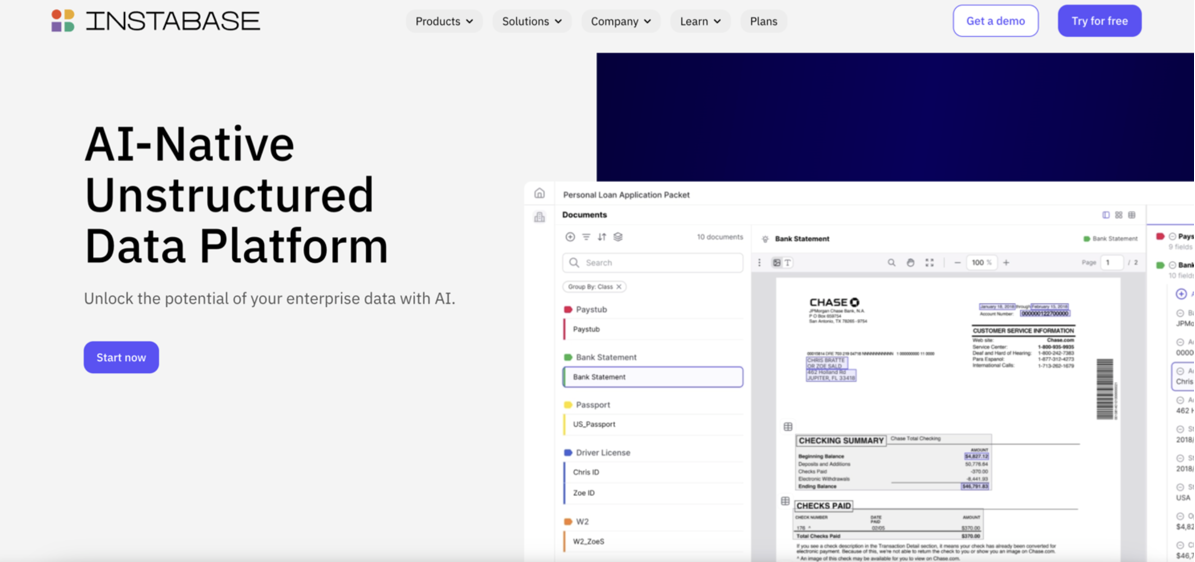Viewport: 1195px width, 562px height.
Task: Click the highlighted account number 000000122700000
Action: tap(1045, 313)
